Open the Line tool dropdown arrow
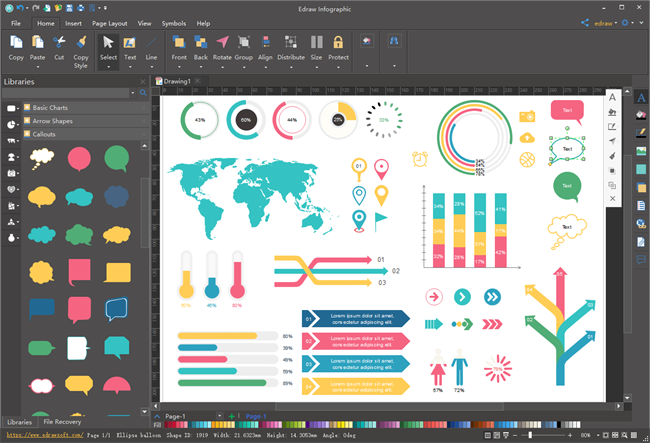 [x=151, y=66]
